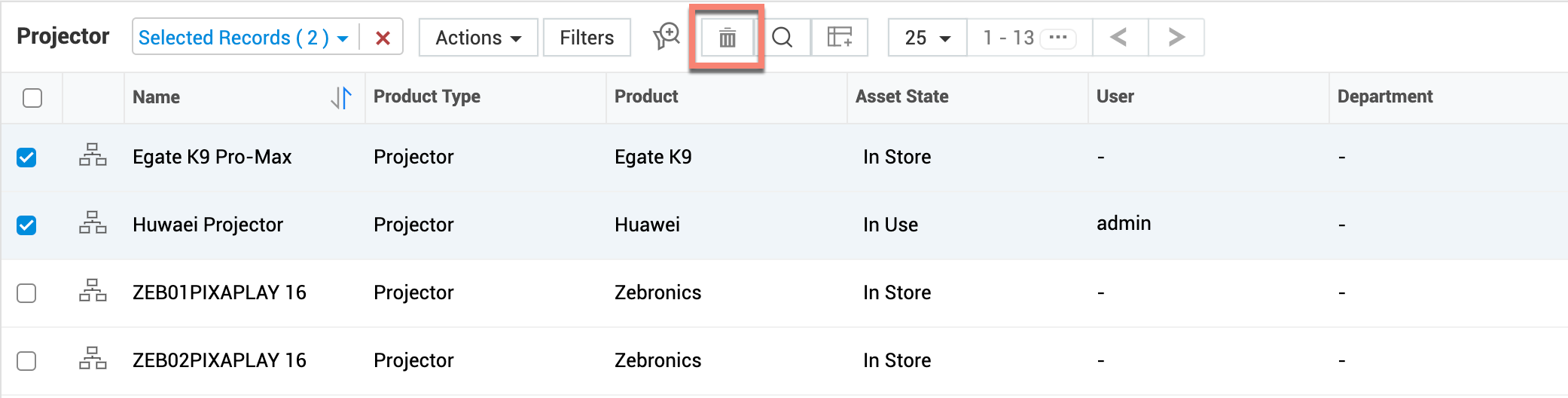Open the Filters button
The height and width of the screenshot is (398, 1568).
point(587,38)
